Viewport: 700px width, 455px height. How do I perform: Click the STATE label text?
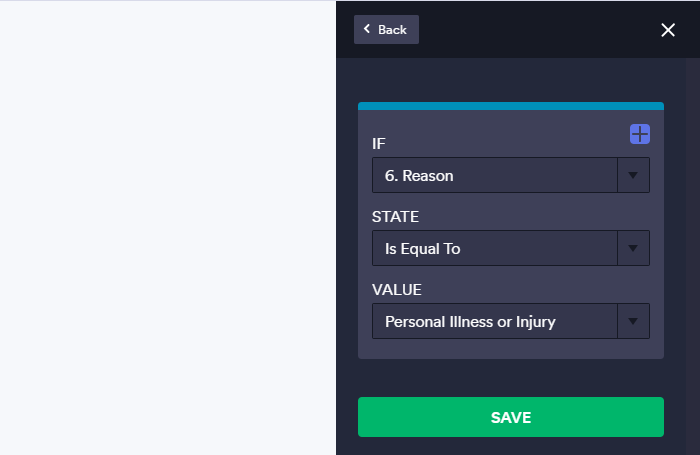tap(393, 216)
